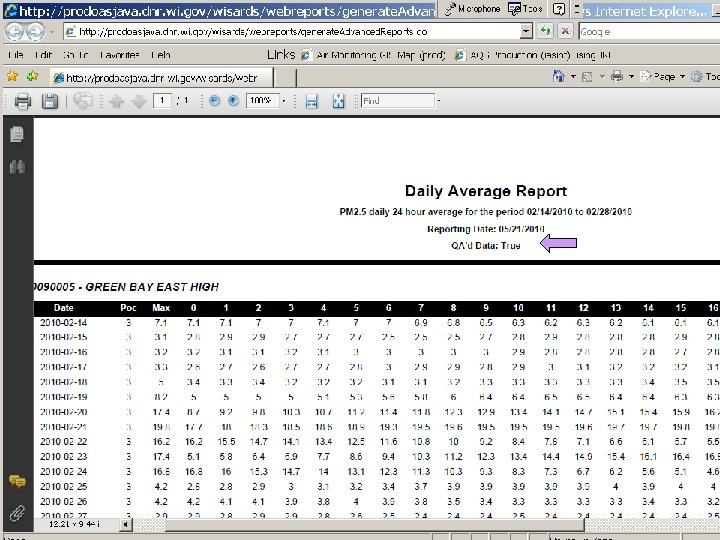This screenshot has width=720, height=540.
Task: Open the new blank tab button
Action: click(285, 78)
